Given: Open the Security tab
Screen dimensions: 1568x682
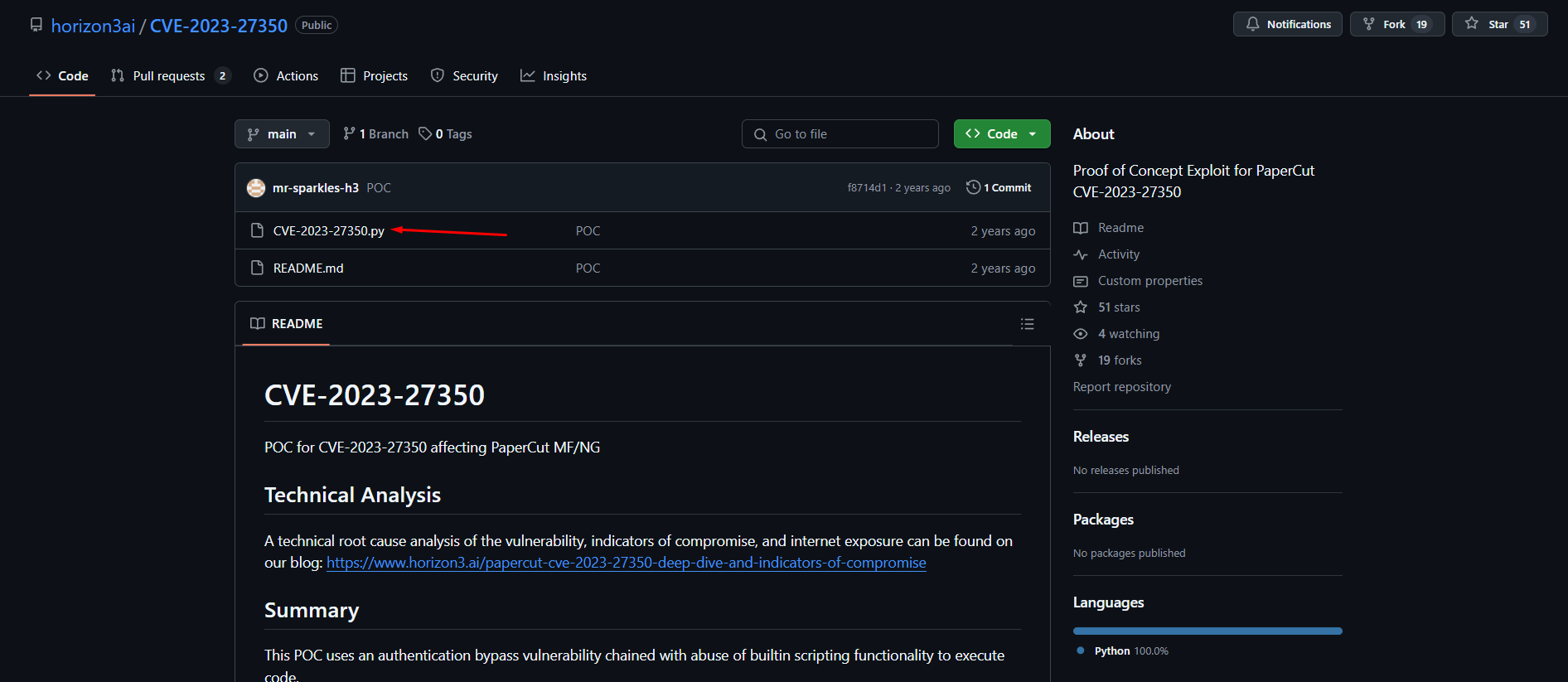Looking at the screenshot, I should click(x=464, y=75).
